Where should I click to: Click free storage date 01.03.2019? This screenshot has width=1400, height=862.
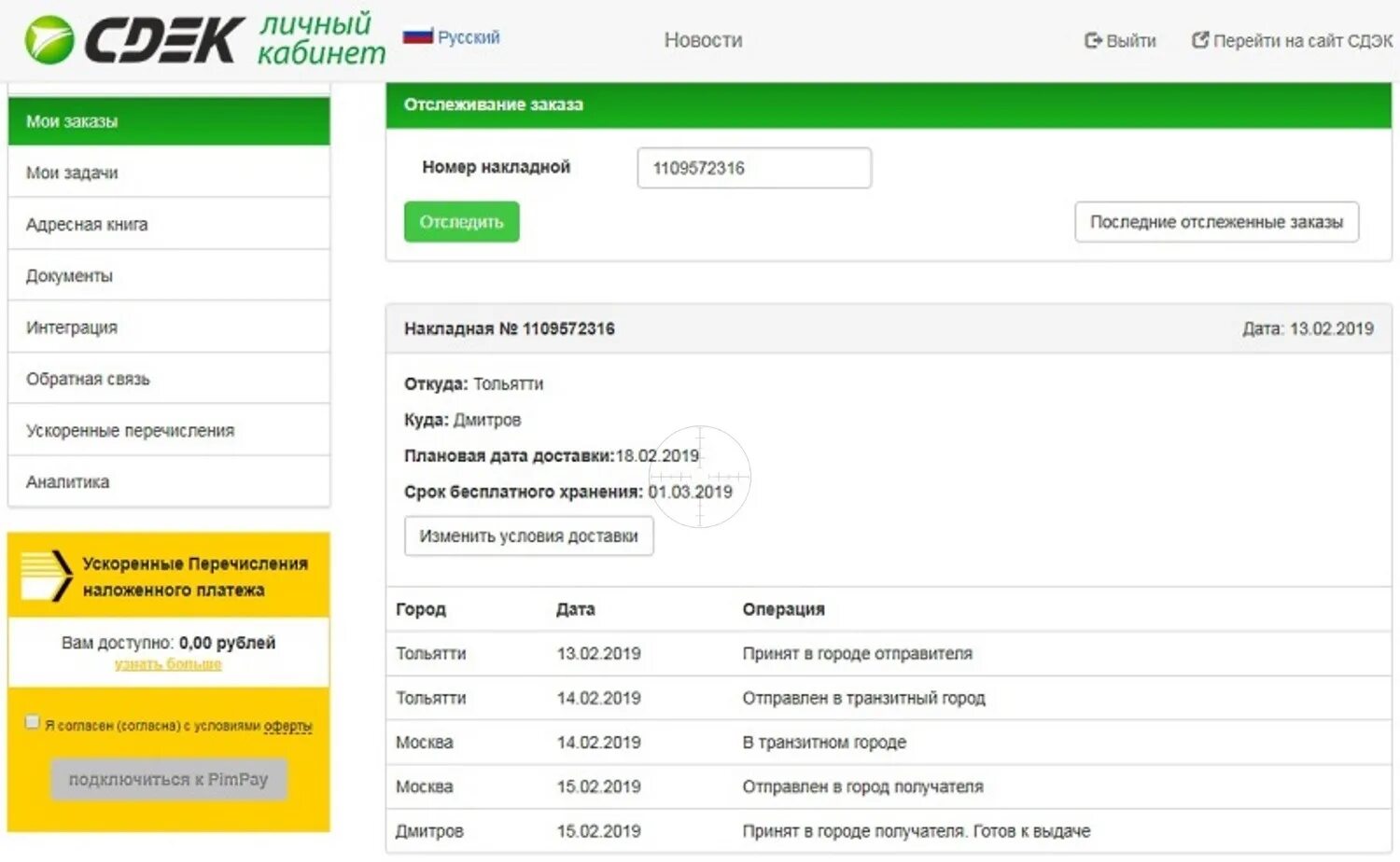pyautogui.click(x=691, y=492)
